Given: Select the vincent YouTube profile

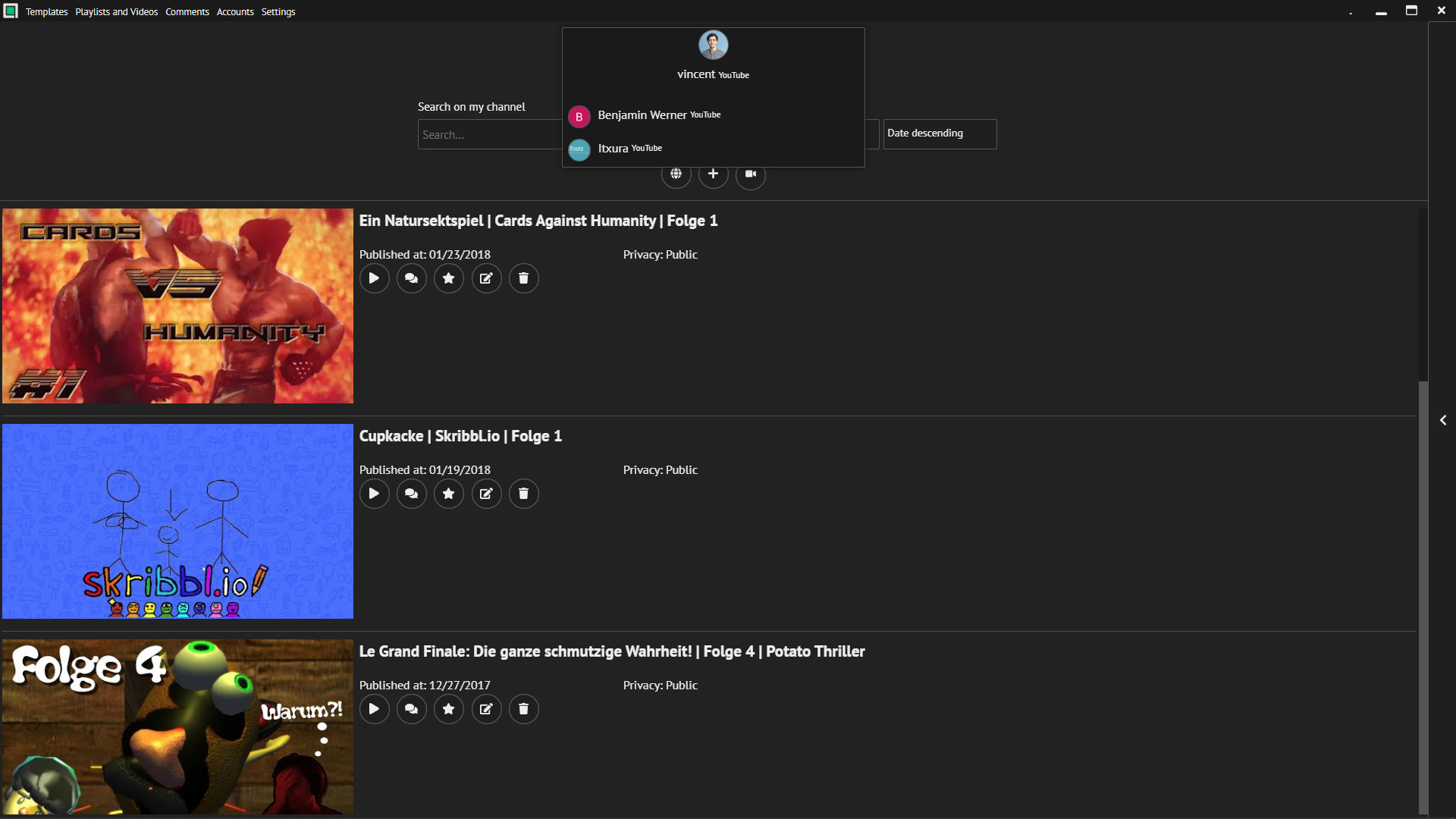Looking at the screenshot, I should [x=713, y=57].
